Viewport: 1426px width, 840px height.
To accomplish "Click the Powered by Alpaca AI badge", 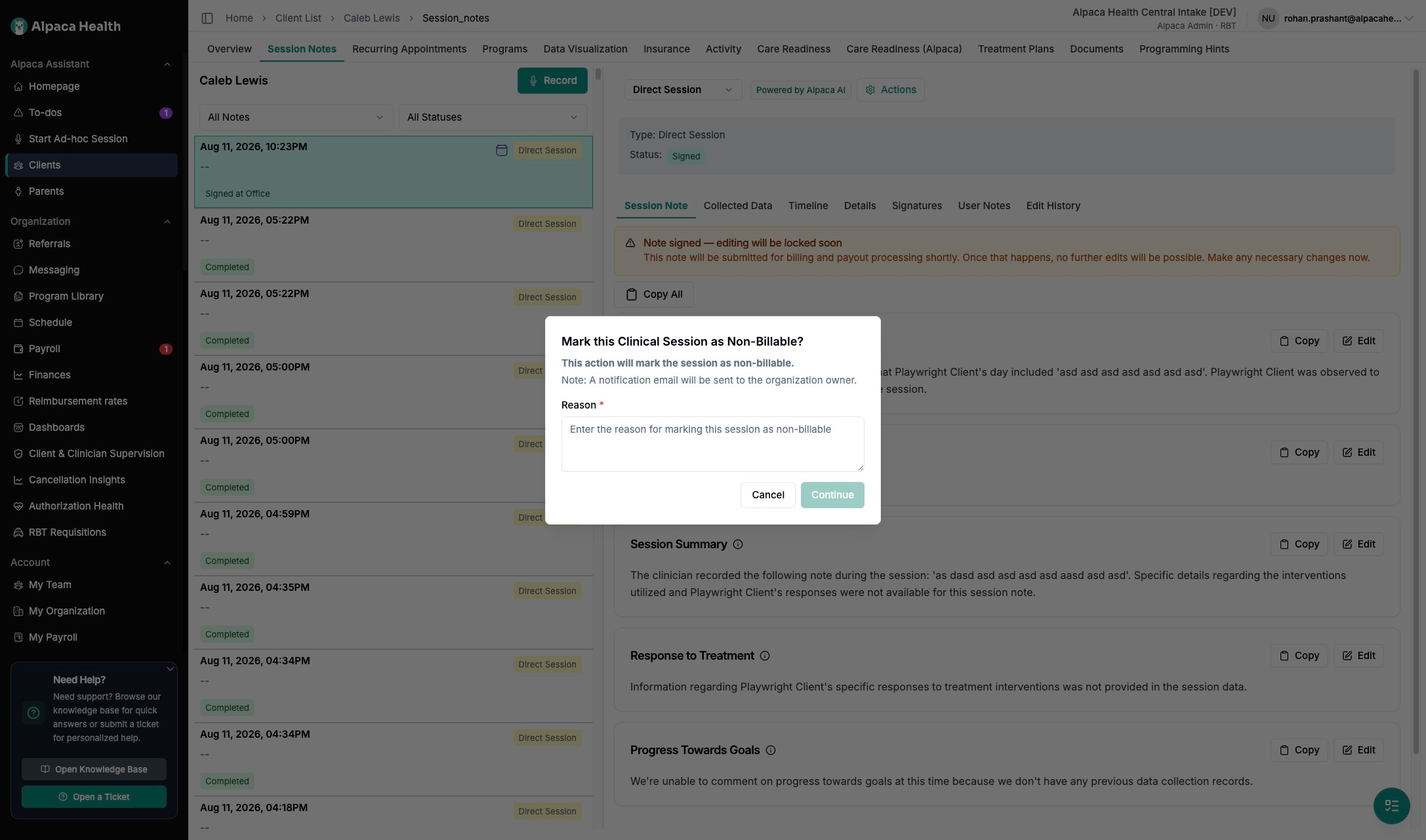I will 800,90.
